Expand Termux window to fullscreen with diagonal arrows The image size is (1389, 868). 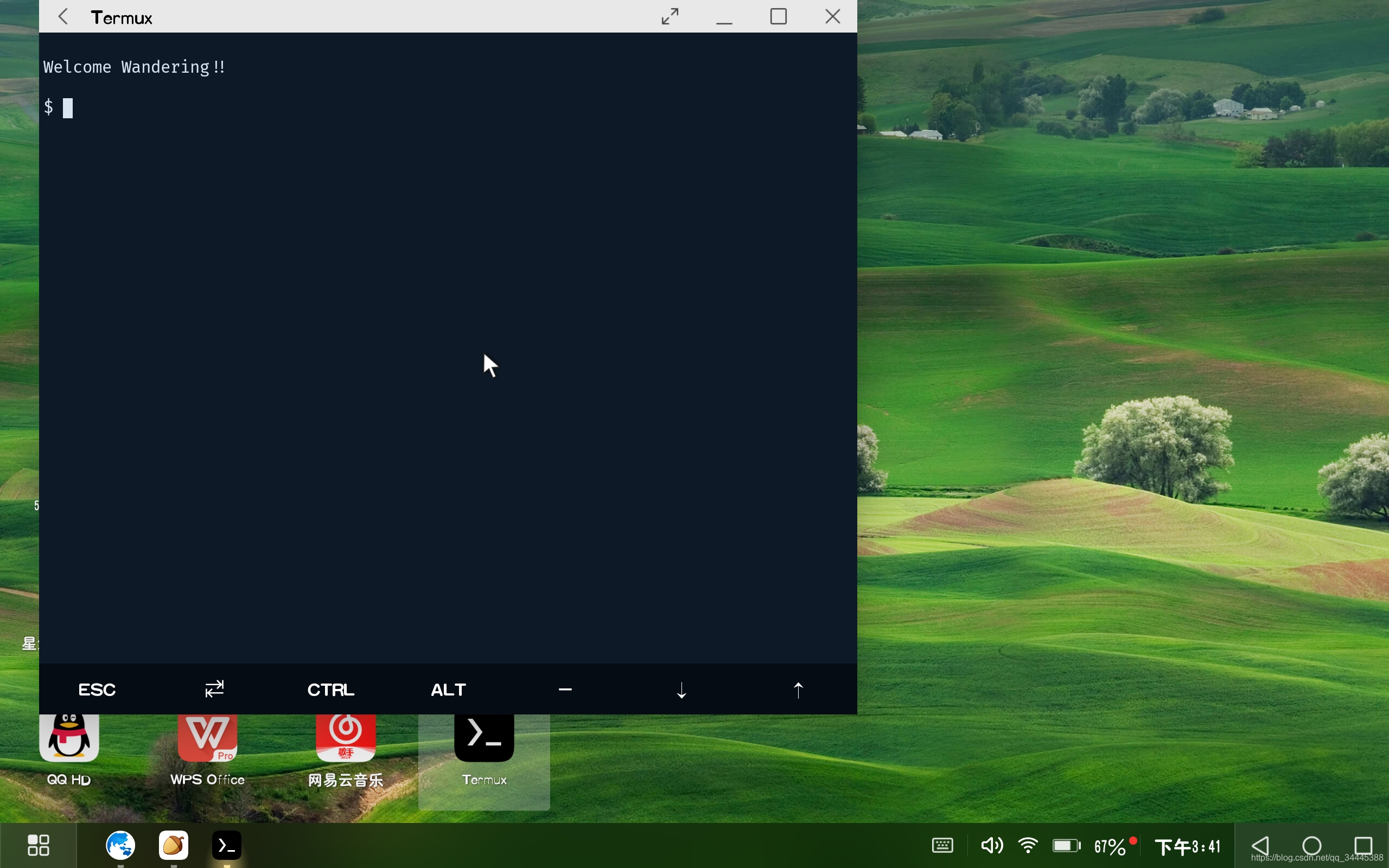(x=670, y=17)
